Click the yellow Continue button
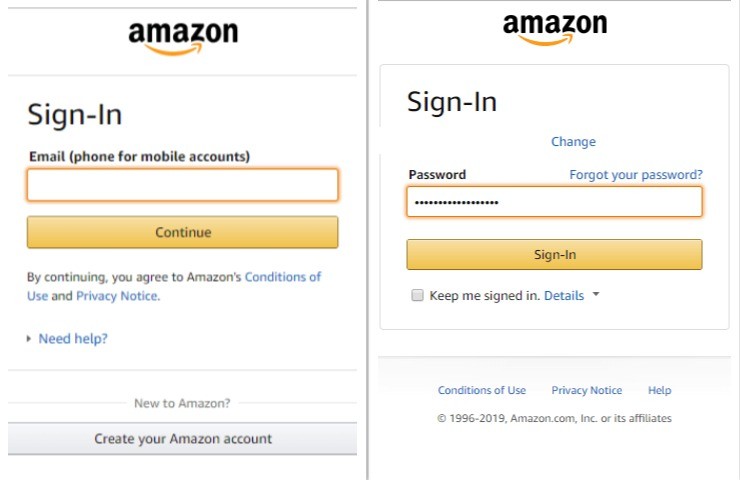740x480 pixels. (x=183, y=232)
